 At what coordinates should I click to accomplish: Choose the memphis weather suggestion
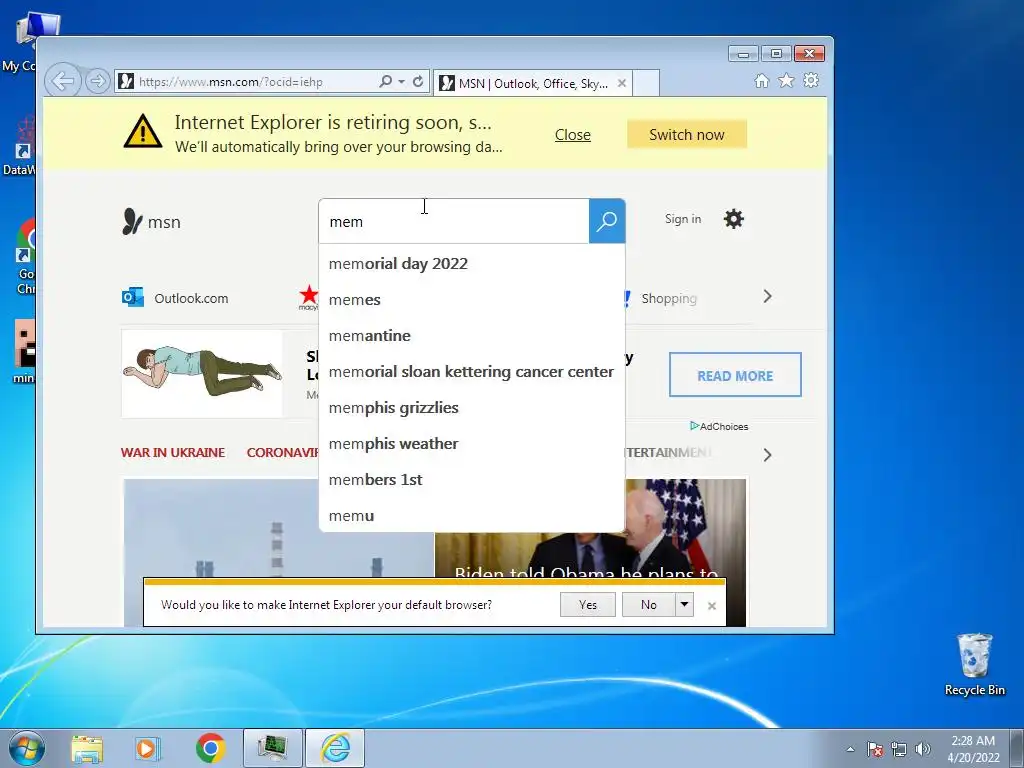coord(472,443)
